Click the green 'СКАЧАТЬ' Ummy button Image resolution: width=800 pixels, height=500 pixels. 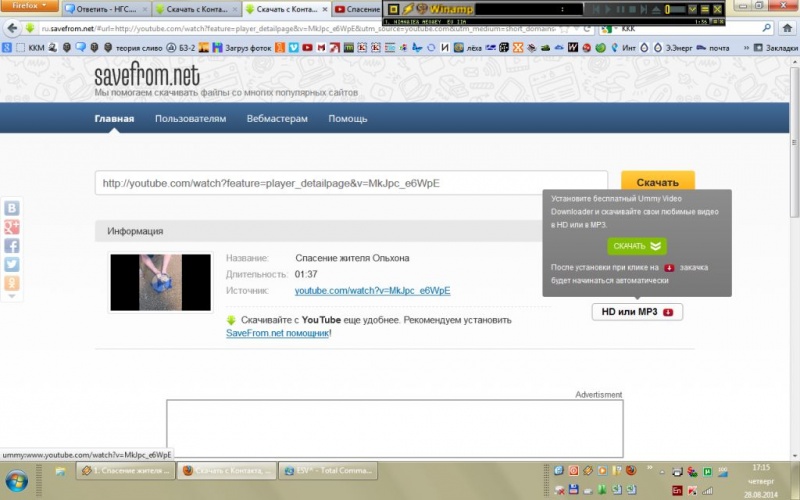point(636,246)
